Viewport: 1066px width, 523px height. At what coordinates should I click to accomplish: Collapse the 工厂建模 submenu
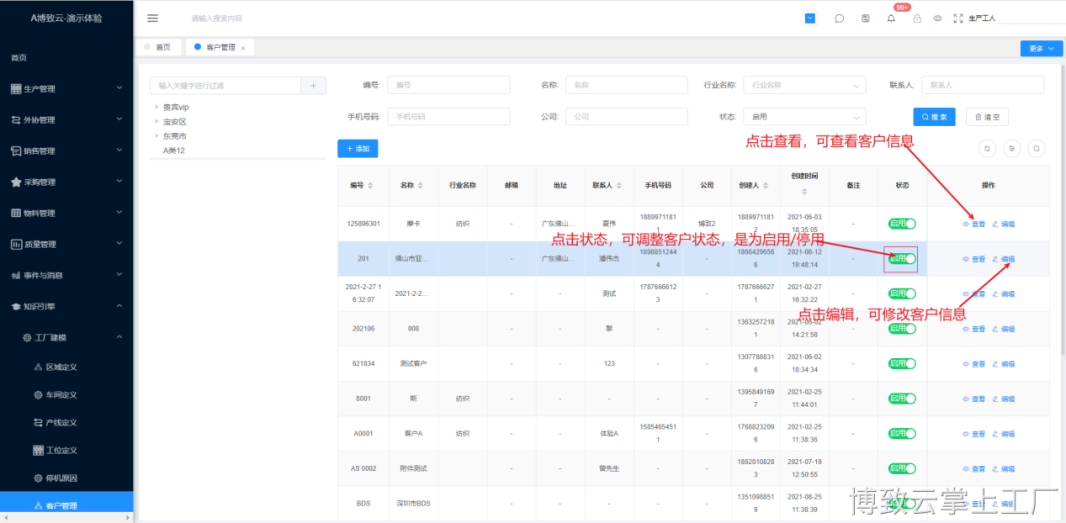click(x=67, y=337)
